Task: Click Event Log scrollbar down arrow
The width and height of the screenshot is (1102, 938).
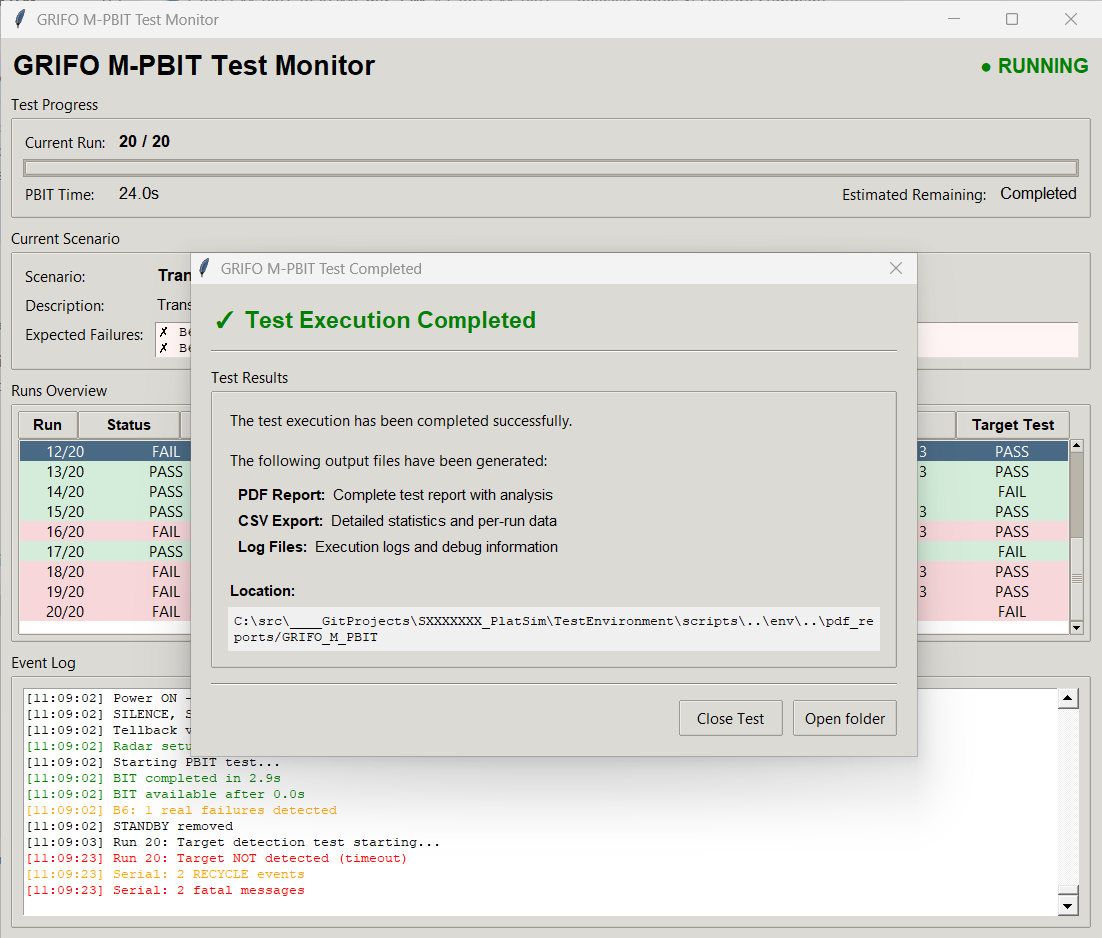Action: click(x=1067, y=905)
